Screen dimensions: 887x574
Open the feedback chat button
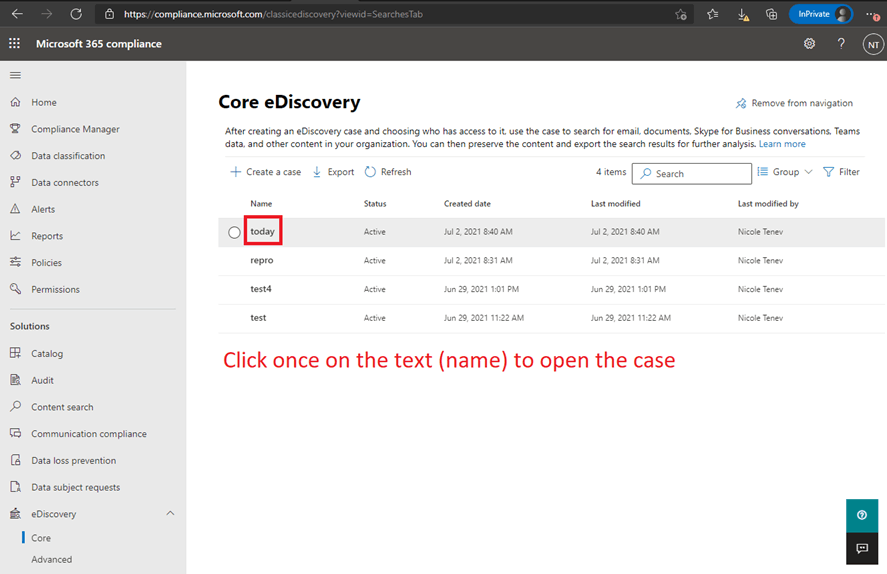coord(862,548)
